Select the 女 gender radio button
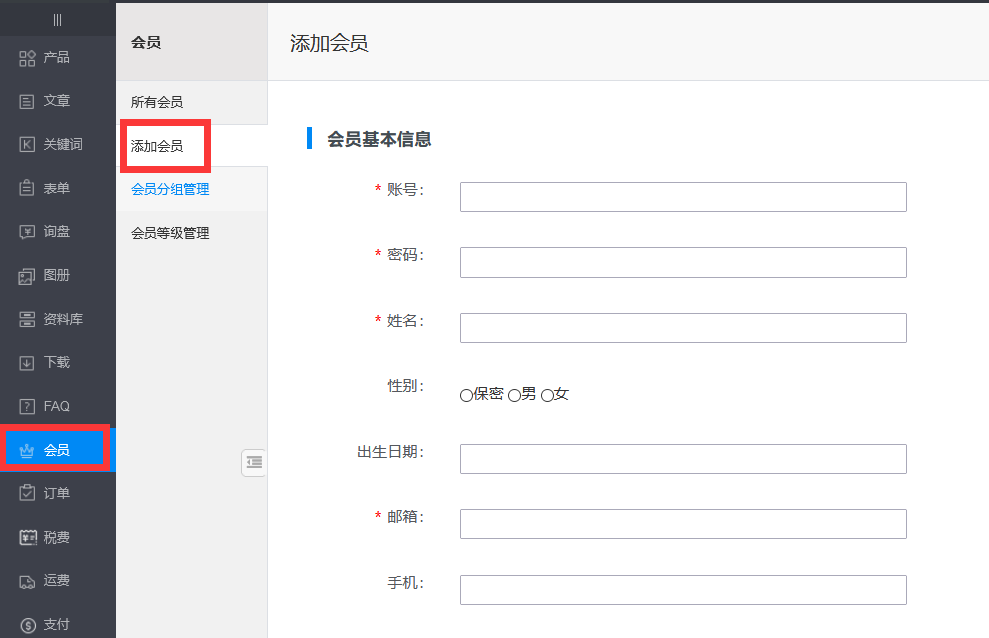 click(547, 395)
